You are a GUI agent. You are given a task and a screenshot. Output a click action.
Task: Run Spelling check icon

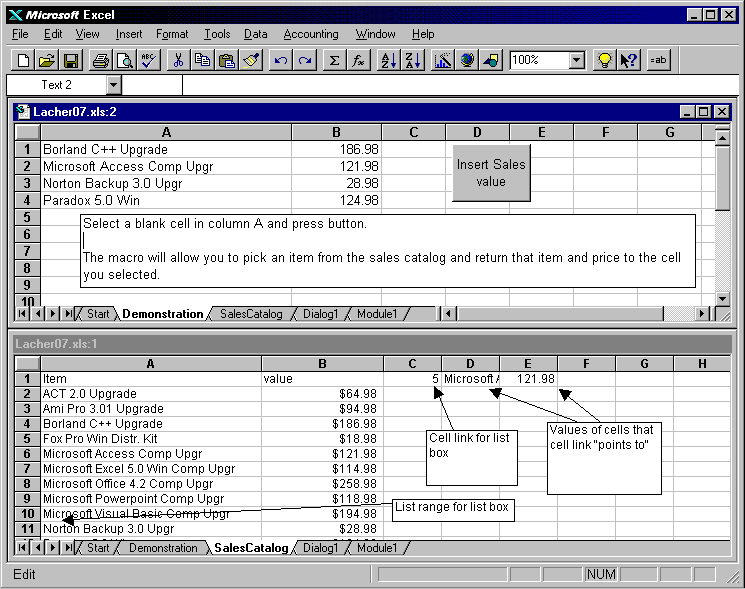coord(149,60)
